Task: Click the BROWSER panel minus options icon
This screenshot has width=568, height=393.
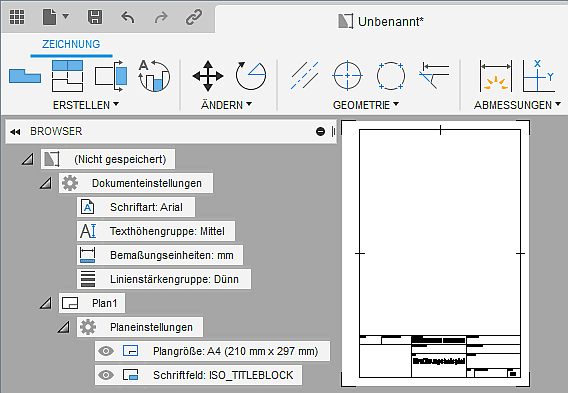Action: tap(320, 131)
